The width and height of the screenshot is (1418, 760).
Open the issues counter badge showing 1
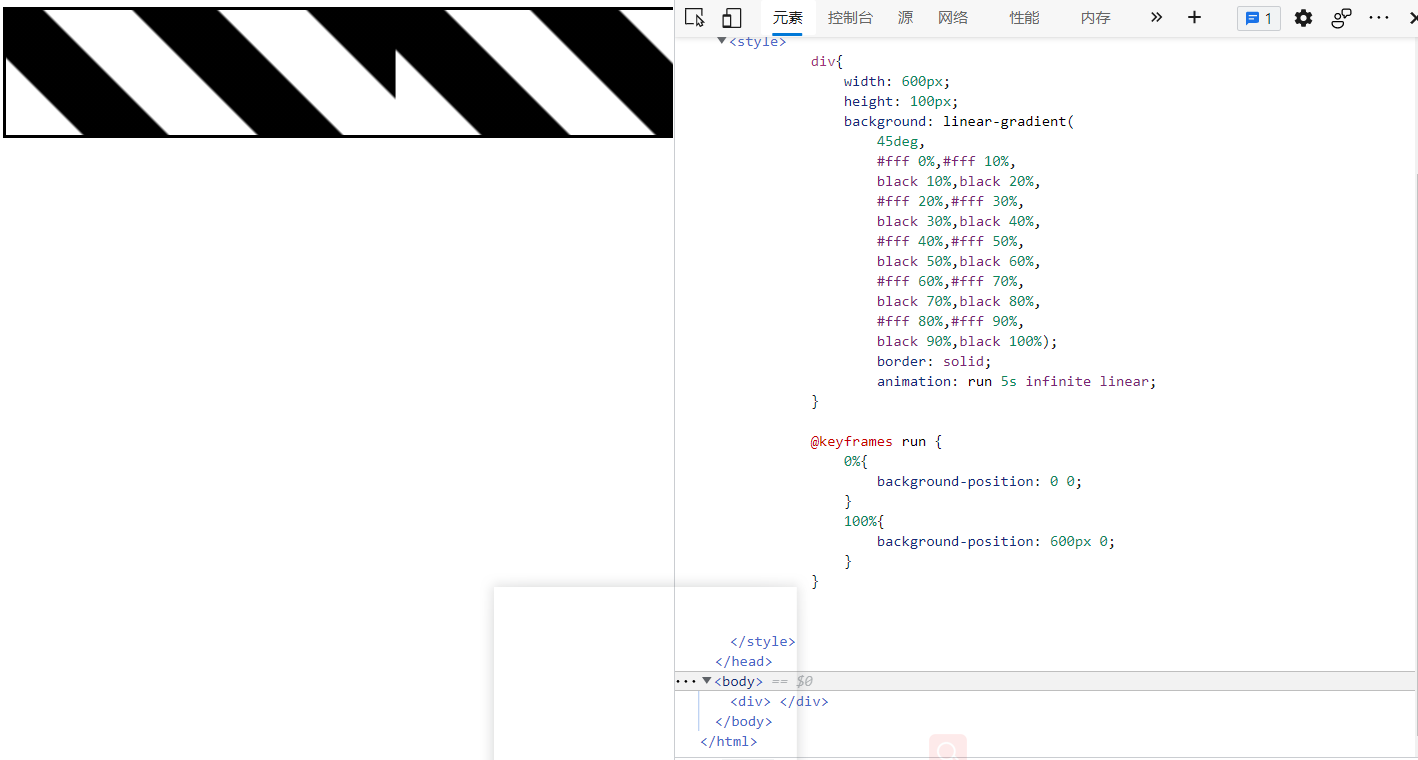(1258, 18)
